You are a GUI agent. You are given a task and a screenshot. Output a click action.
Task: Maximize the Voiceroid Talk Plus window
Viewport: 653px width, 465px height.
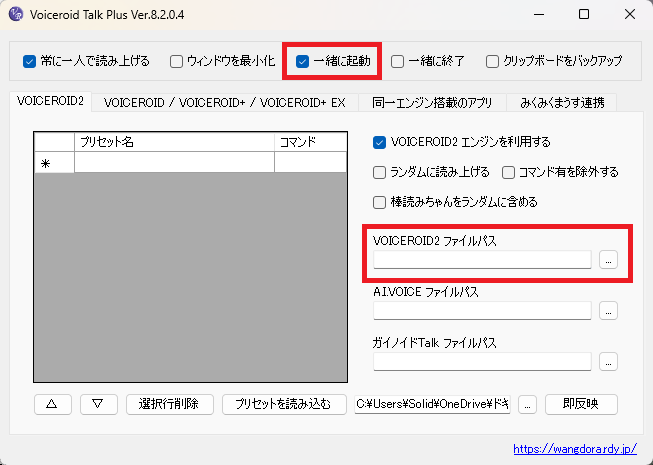[x=584, y=15]
